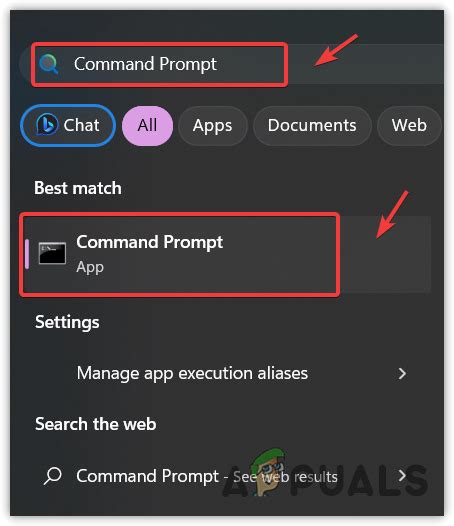The image size is (454, 526).
Task: Click the Best match section heading
Action: pyautogui.click(x=78, y=188)
